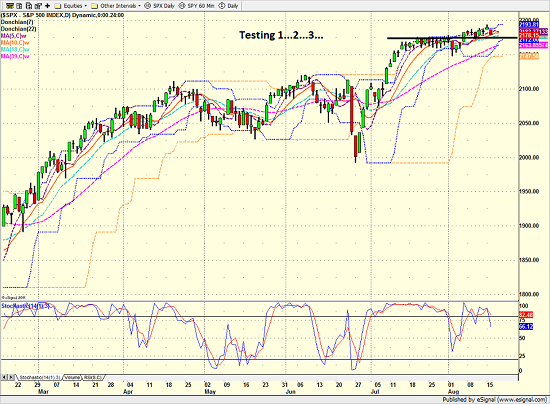Click the right tab-scroll arrow
550x404 pixels.
[11, 377]
